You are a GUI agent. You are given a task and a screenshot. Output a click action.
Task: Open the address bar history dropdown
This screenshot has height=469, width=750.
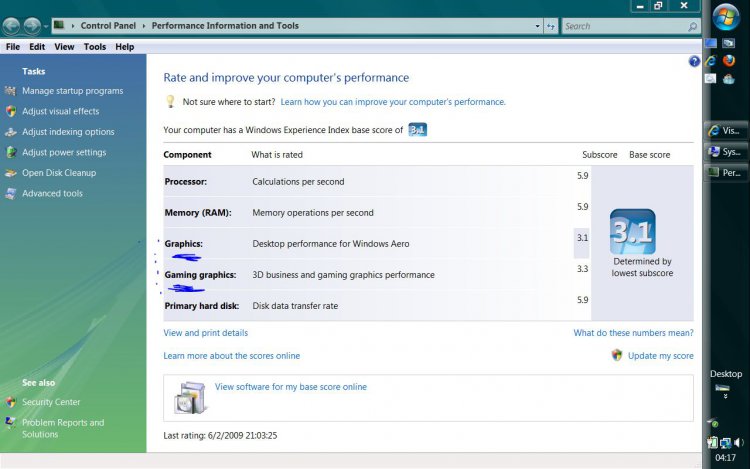(537, 26)
